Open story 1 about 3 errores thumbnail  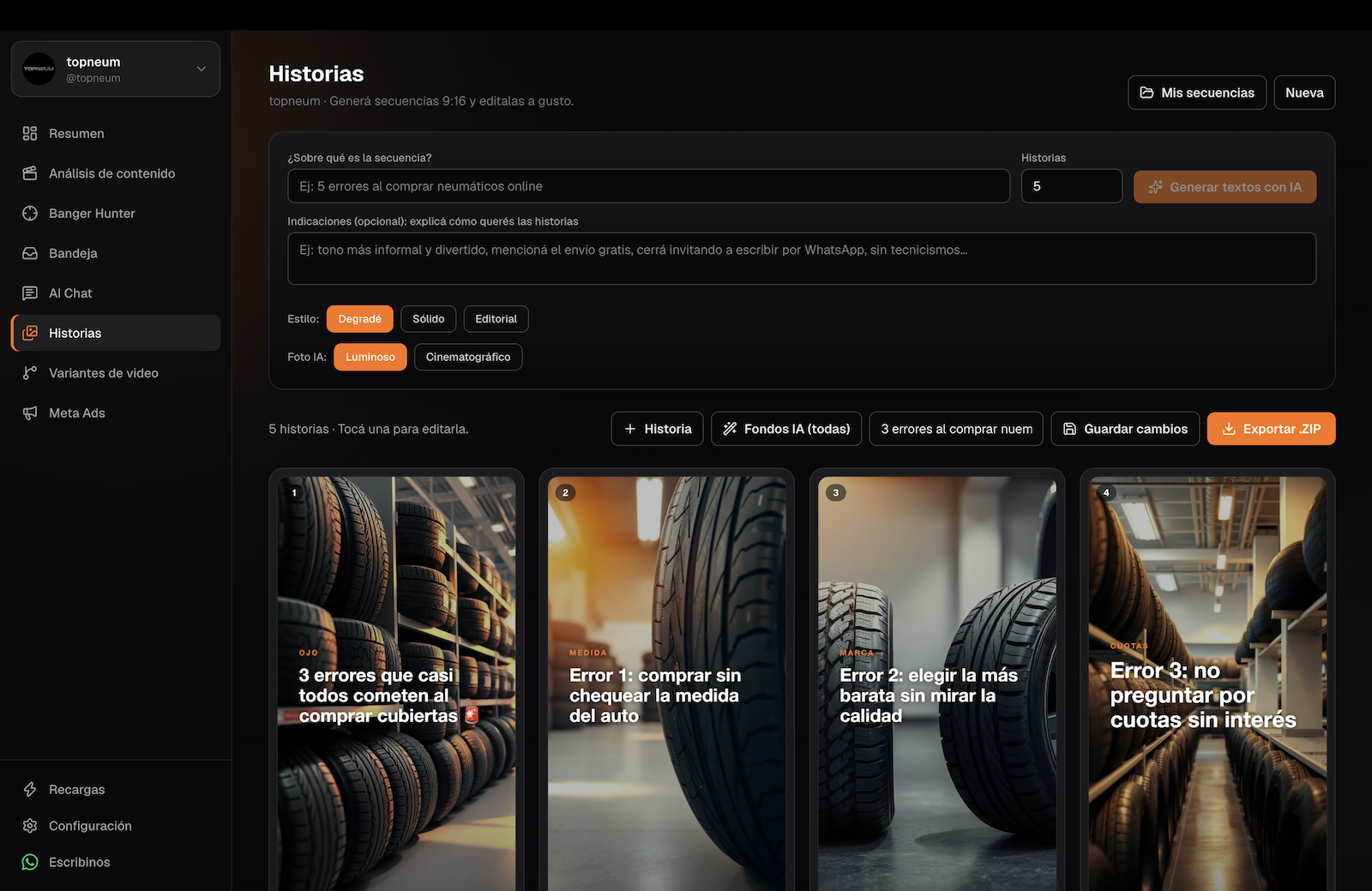tap(397, 683)
